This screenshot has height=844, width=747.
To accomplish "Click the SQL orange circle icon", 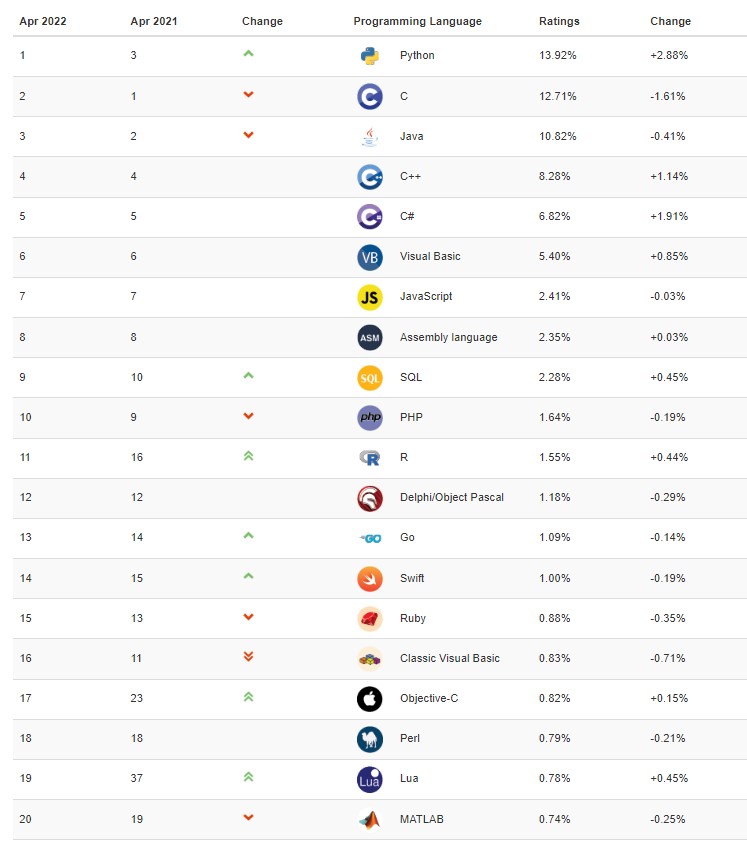I will (370, 377).
